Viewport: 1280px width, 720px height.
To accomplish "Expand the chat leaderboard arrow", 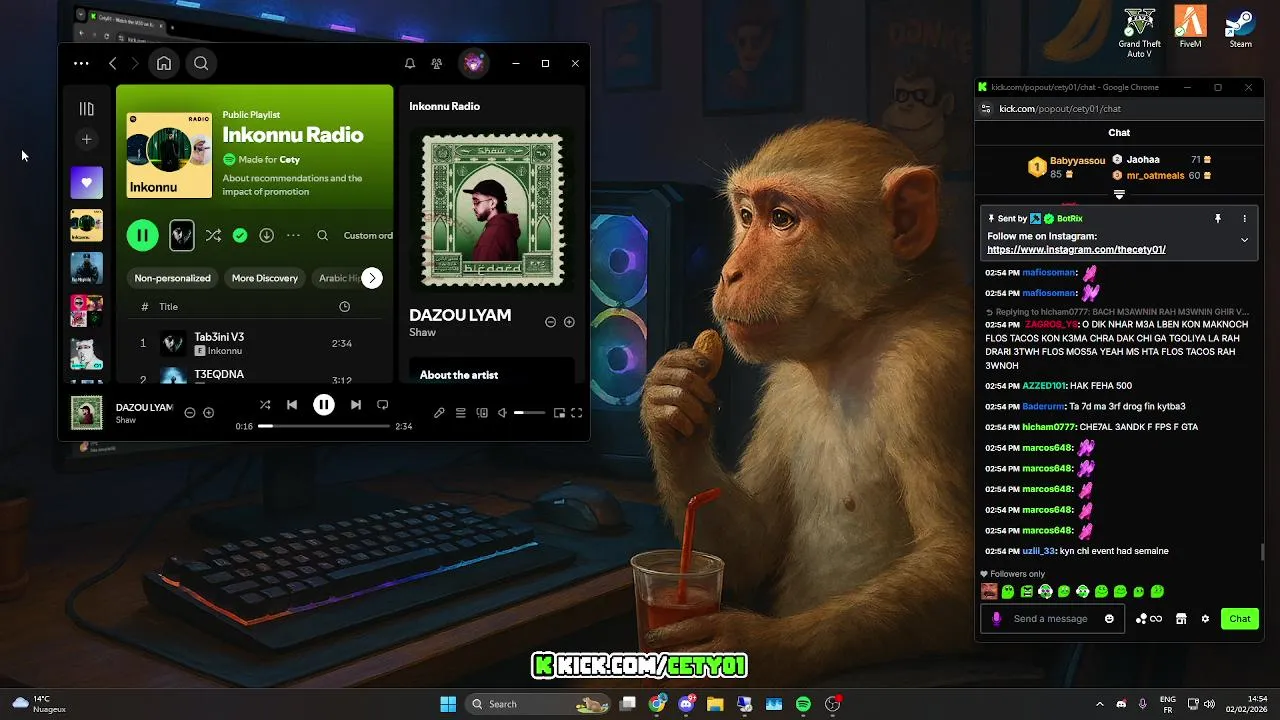I will click(1119, 195).
